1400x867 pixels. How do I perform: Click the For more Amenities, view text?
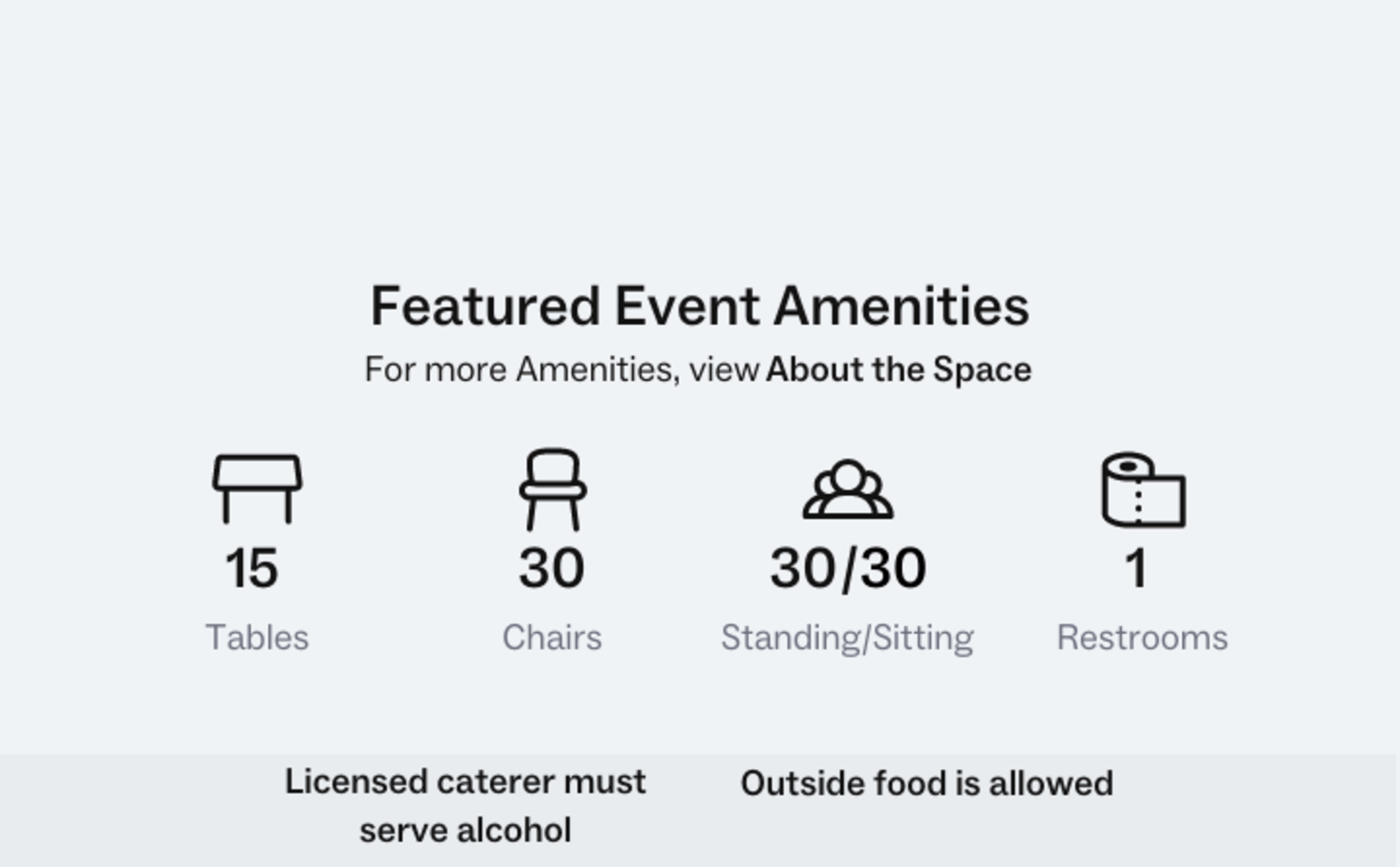click(x=562, y=369)
